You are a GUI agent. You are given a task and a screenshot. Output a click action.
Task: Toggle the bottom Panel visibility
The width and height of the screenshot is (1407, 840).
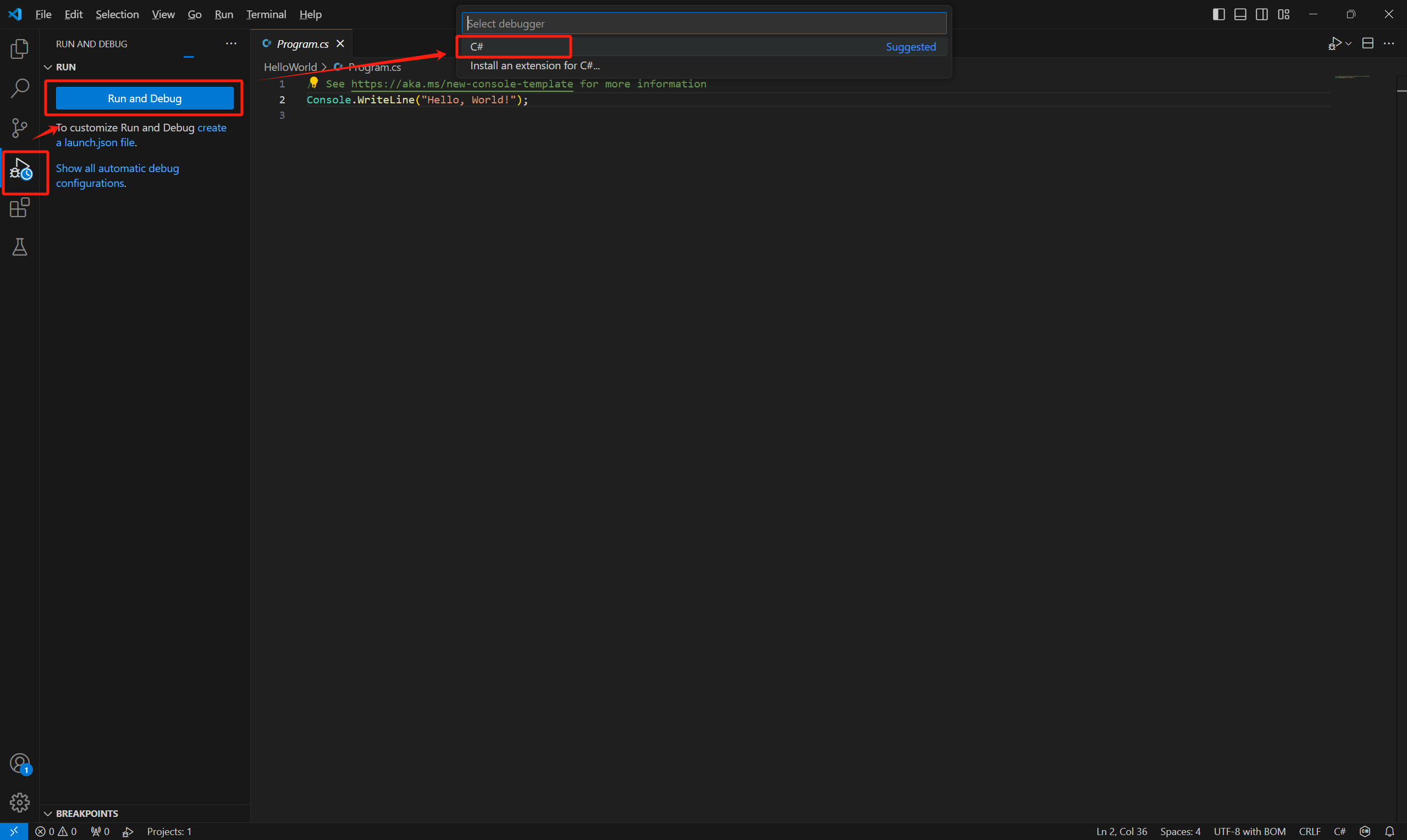[x=1240, y=14]
